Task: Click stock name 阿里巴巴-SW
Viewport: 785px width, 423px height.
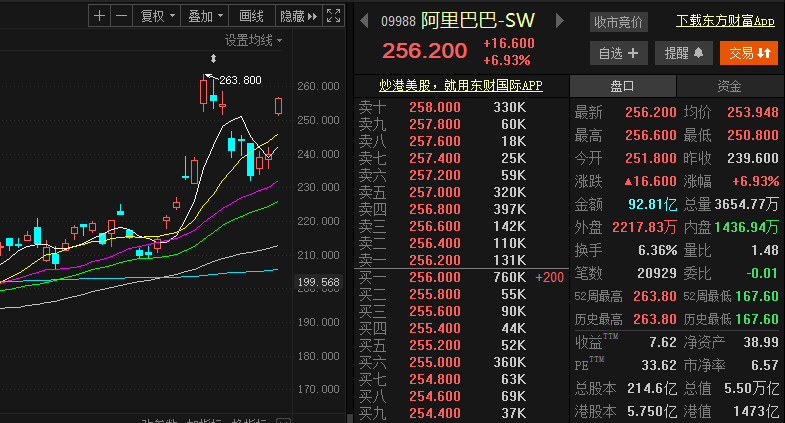Action: (x=478, y=21)
